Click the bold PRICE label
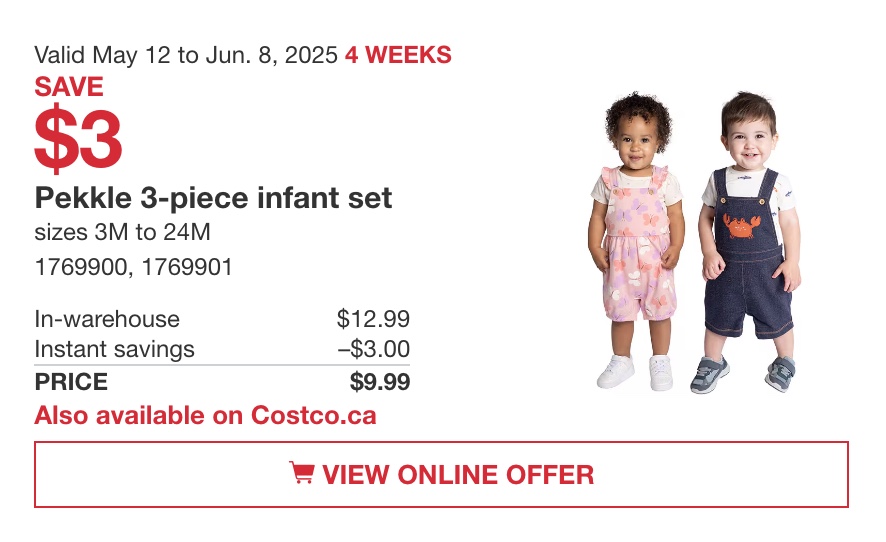 click(x=71, y=381)
